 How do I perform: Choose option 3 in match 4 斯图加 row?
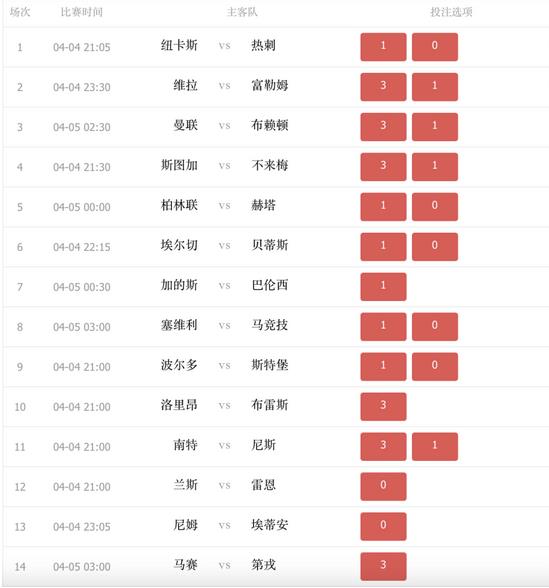383,167
